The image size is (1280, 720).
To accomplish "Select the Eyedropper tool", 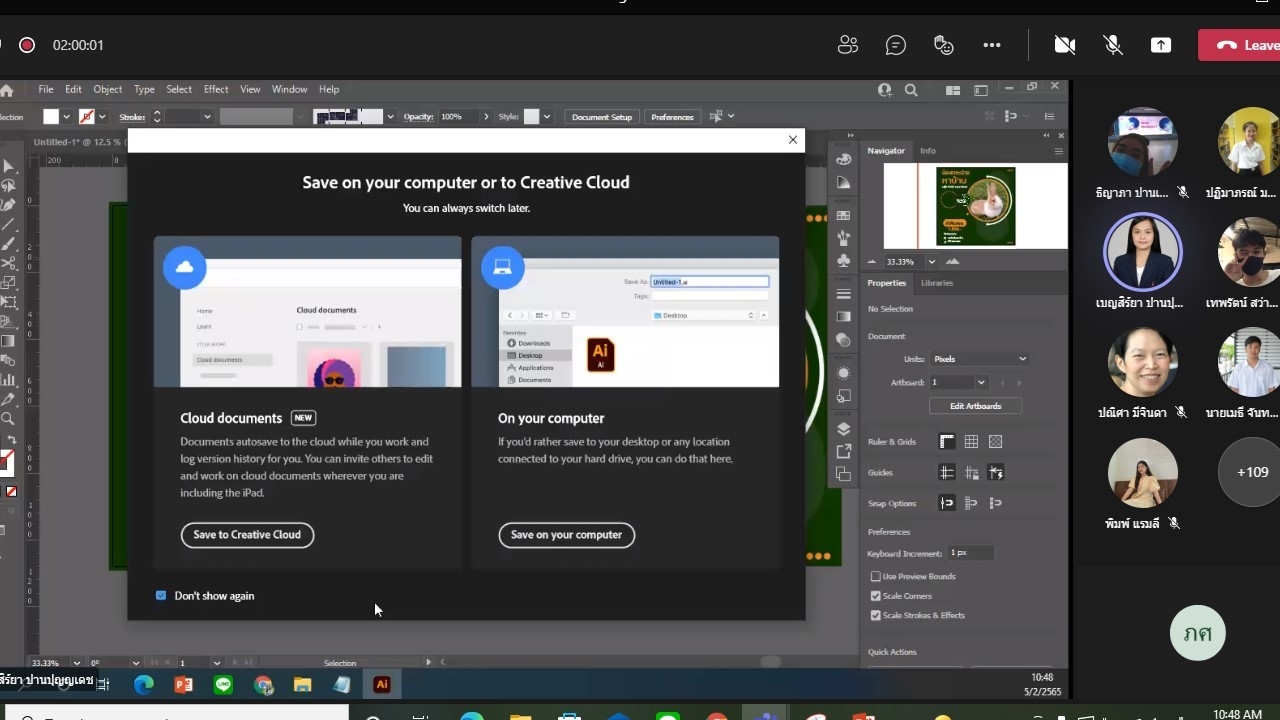I will (x=9, y=399).
